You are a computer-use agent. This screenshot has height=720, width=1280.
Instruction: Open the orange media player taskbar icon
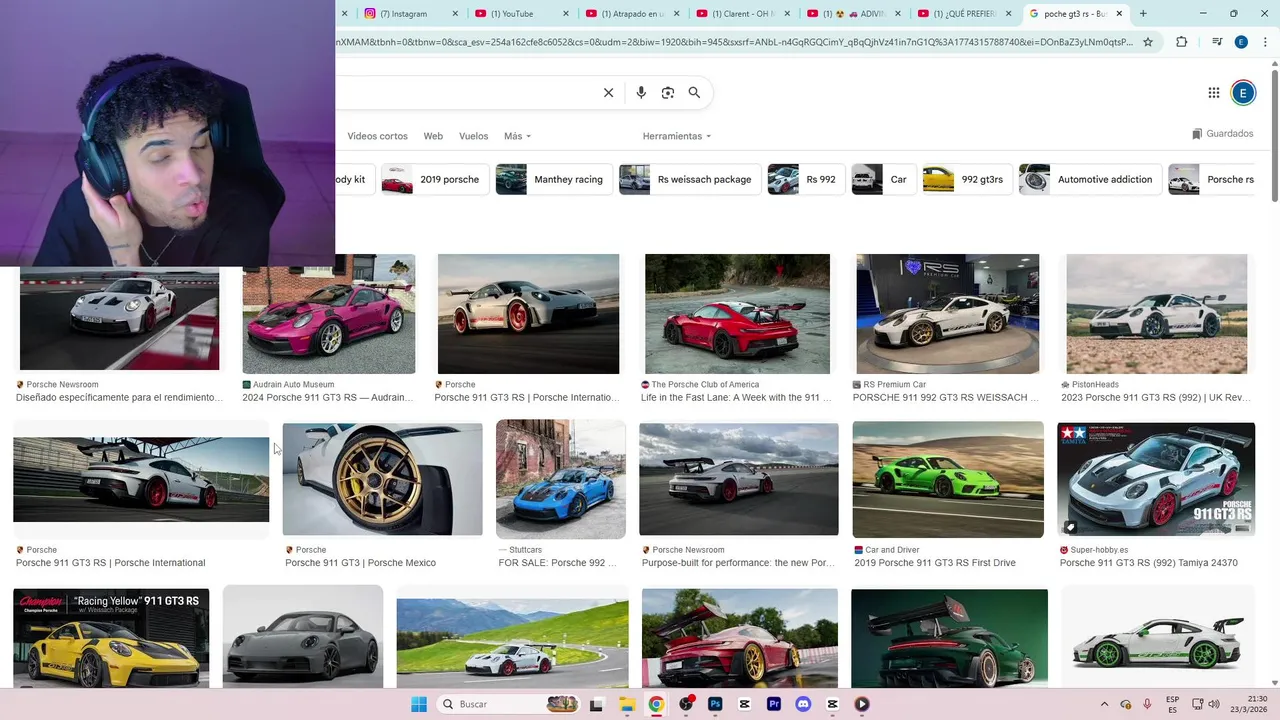[862, 704]
